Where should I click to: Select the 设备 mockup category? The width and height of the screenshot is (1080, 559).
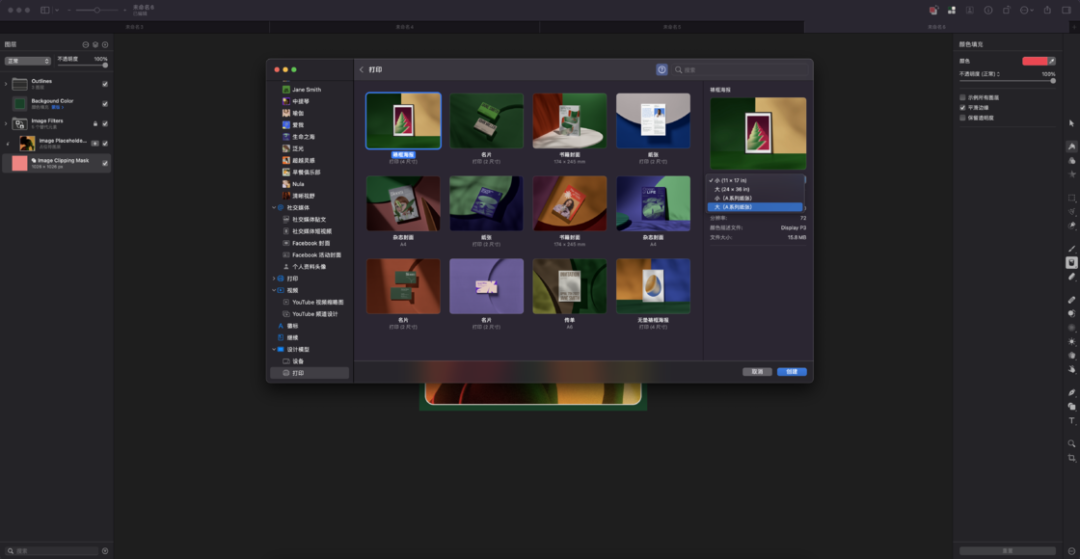coord(298,361)
